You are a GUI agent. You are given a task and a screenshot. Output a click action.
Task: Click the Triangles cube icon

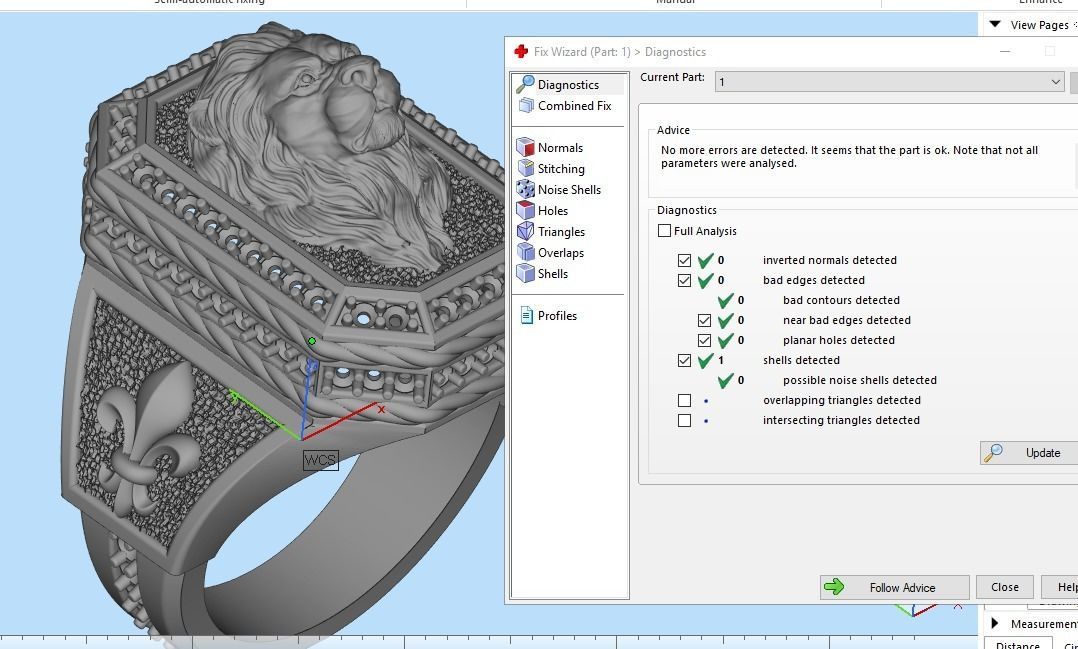coord(525,232)
